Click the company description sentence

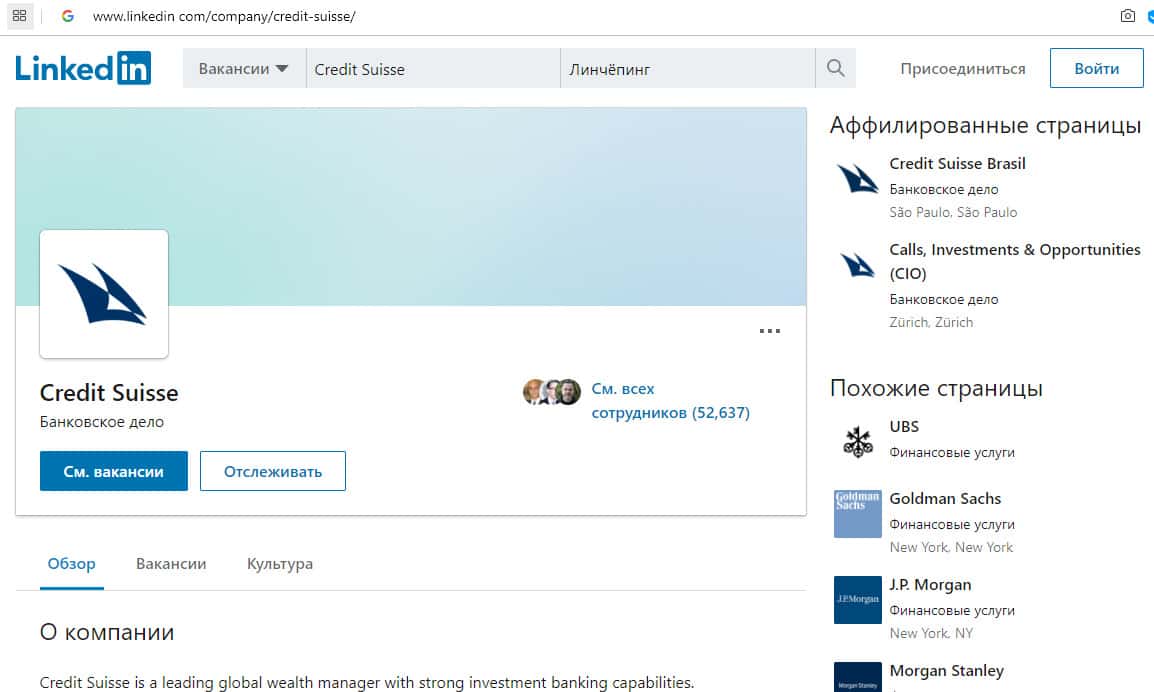(367, 682)
